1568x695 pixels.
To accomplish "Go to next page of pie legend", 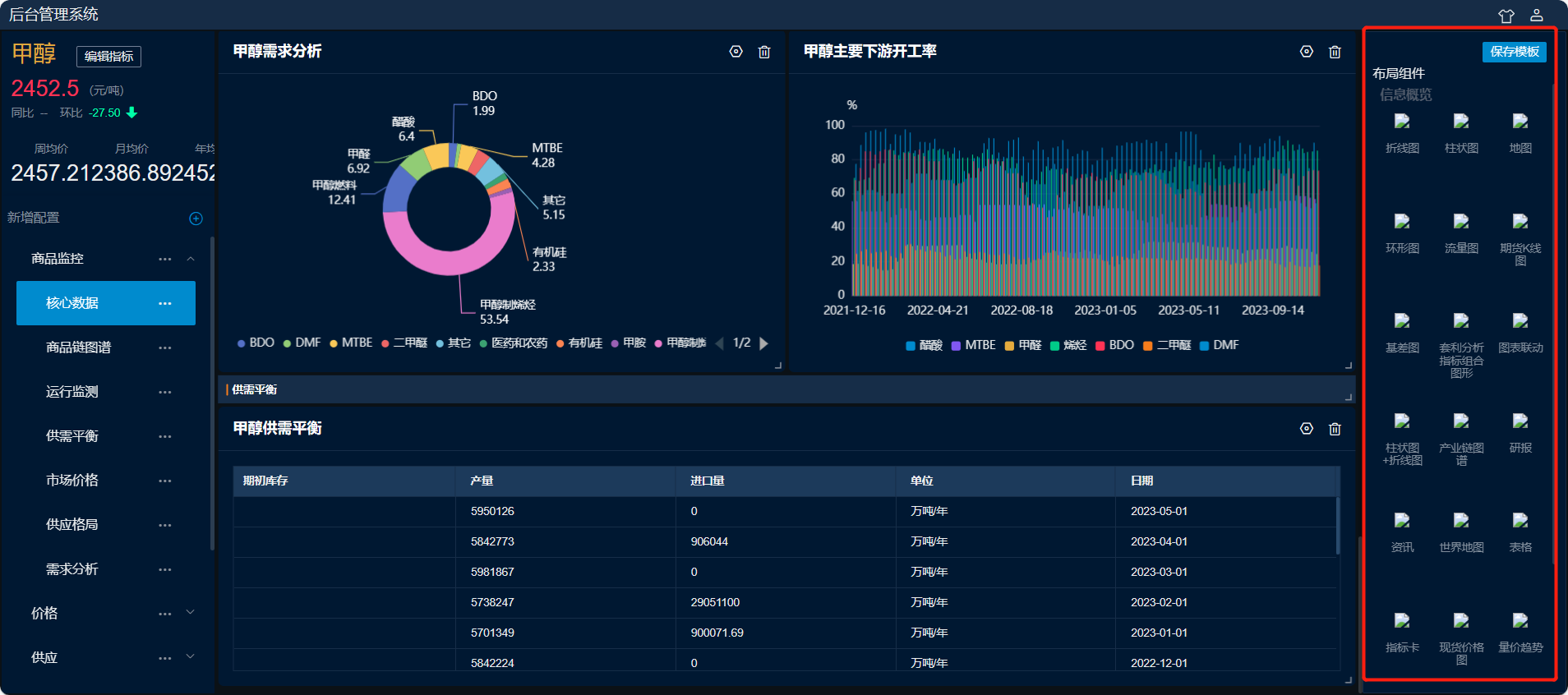I will (x=763, y=343).
